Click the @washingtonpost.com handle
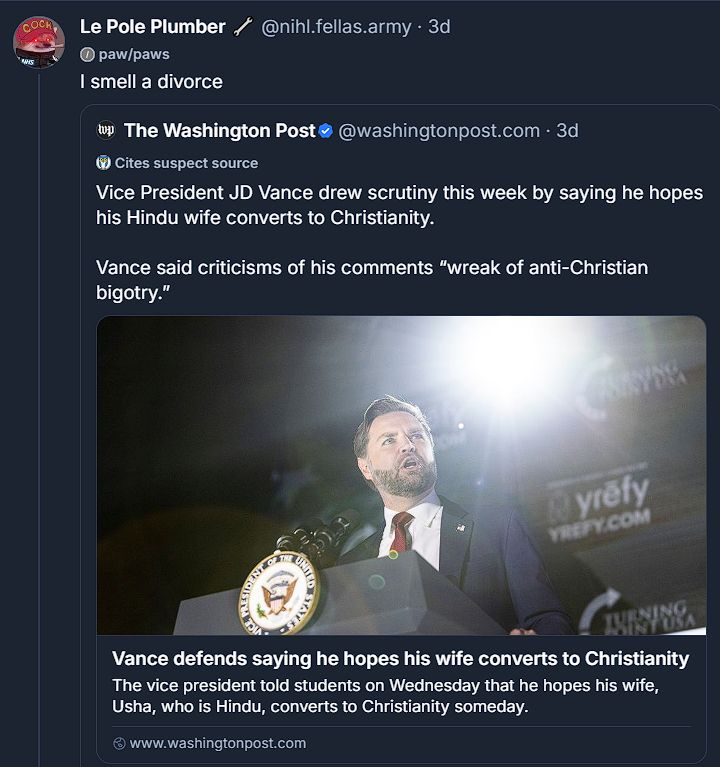The image size is (720, 767). (439, 131)
